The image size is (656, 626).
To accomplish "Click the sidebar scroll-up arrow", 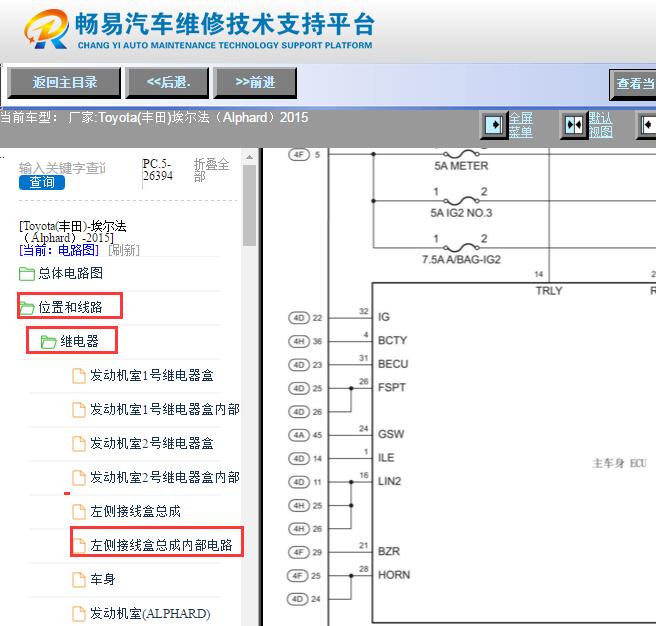I will 249,157.
